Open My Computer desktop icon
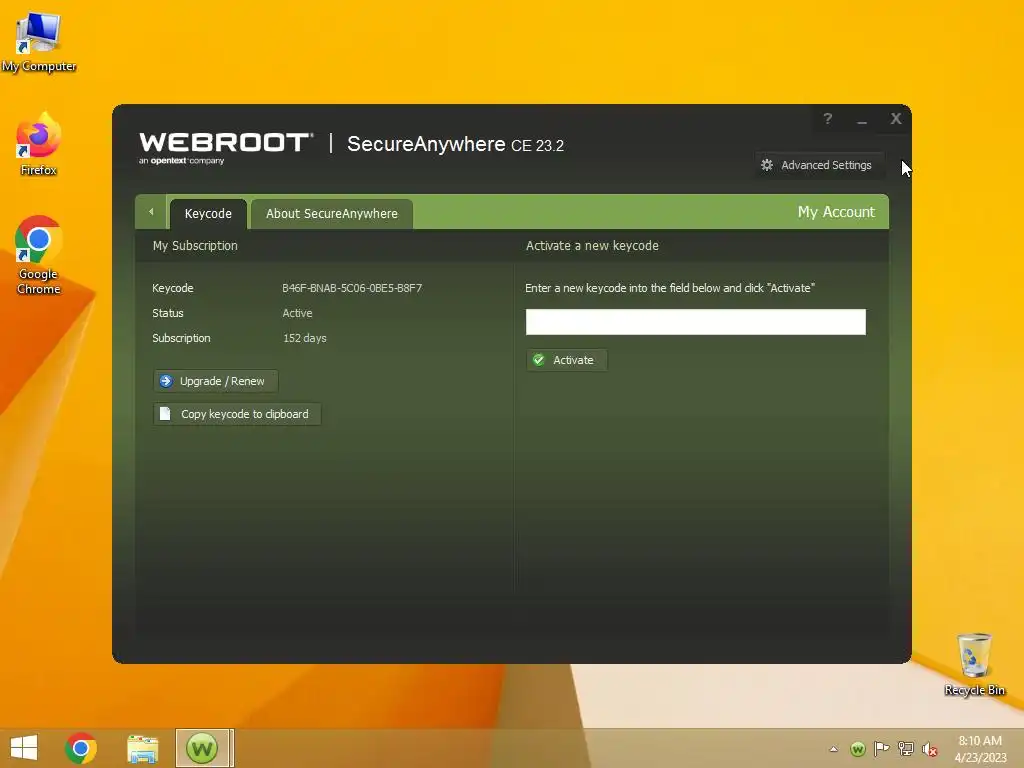The width and height of the screenshot is (1024, 768). click(x=39, y=42)
